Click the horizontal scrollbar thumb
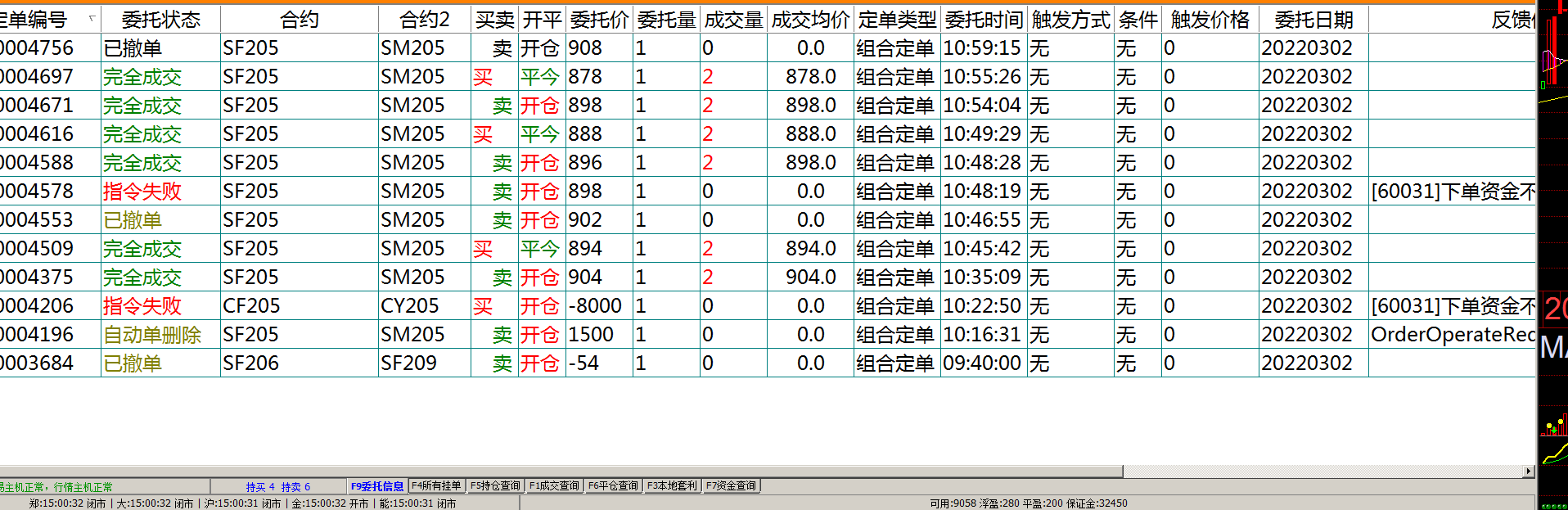The height and width of the screenshot is (510, 1568). (561, 472)
